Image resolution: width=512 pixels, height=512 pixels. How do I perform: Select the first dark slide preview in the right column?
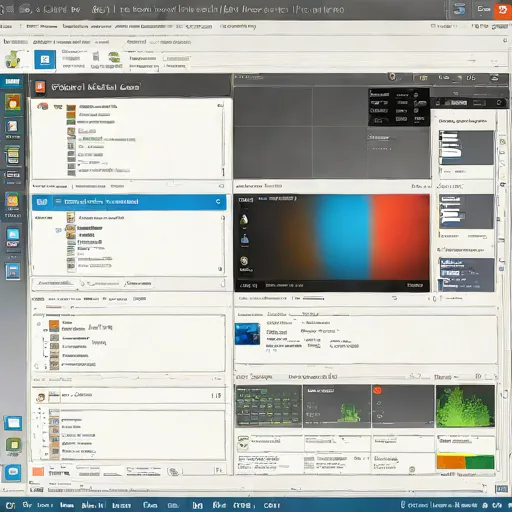coord(466,147)
